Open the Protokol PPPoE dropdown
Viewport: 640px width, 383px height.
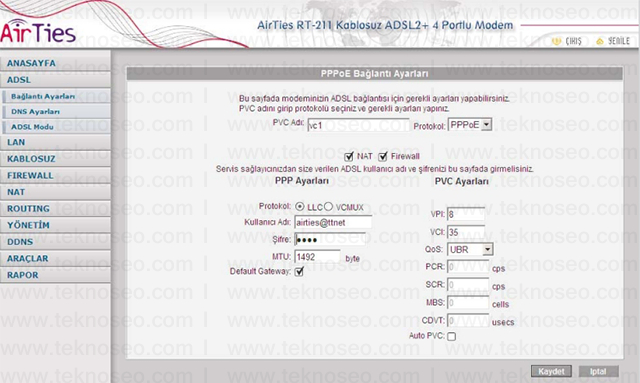click(470, 125)
